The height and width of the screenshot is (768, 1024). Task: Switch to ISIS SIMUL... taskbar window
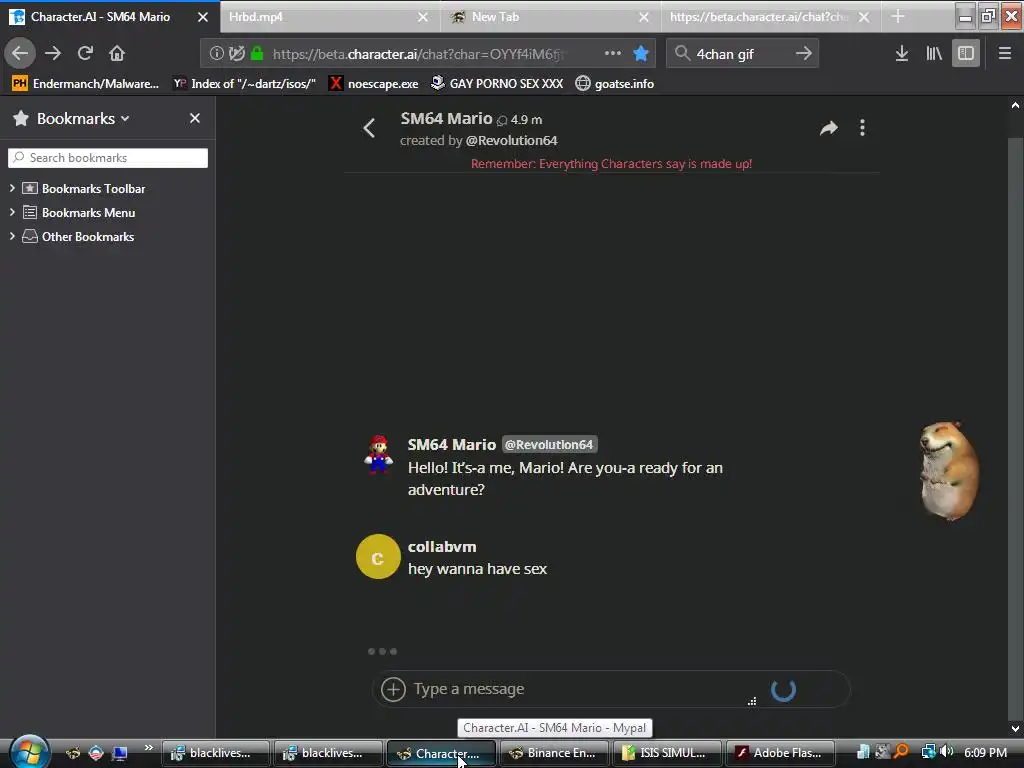tap(667, 753)
